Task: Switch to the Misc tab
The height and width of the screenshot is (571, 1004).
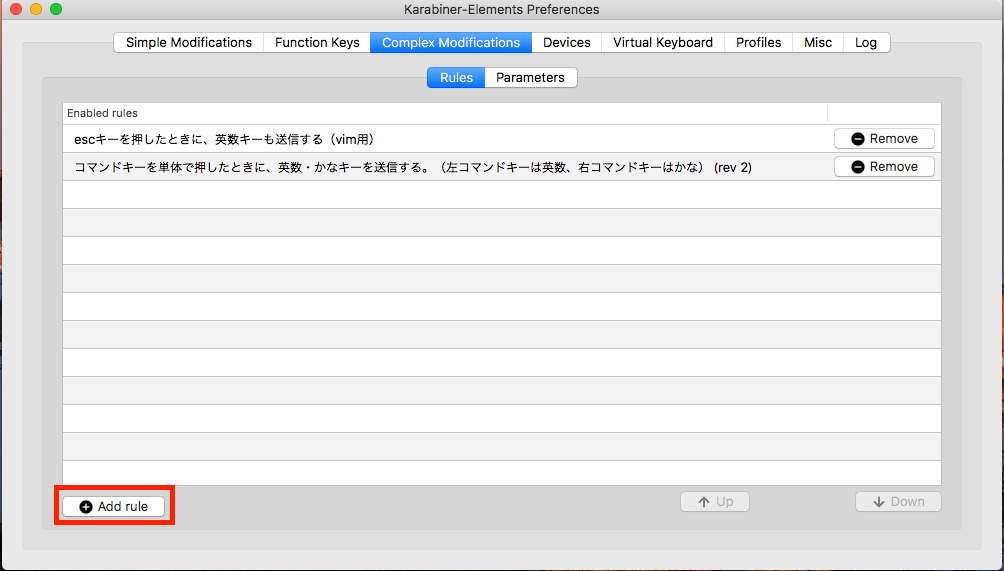Action: tap(818, 42)
